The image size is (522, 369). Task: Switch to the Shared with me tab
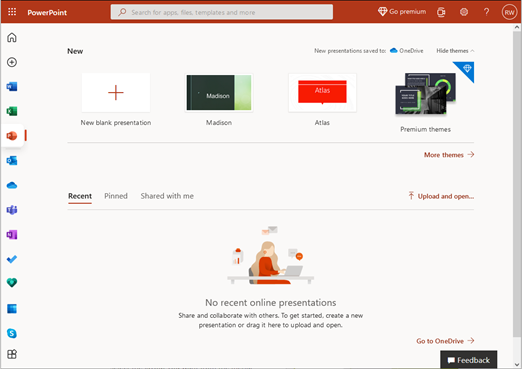[x=167, y=196]
